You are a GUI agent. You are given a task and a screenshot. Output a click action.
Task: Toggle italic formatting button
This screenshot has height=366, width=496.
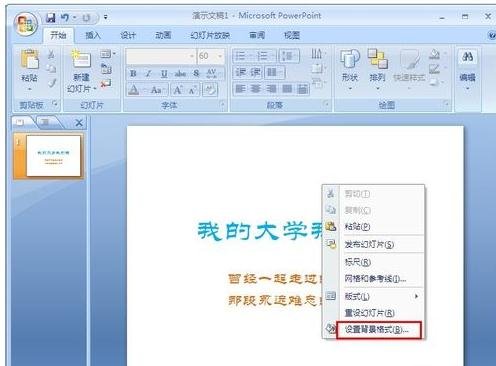click(x=149, y=73)
